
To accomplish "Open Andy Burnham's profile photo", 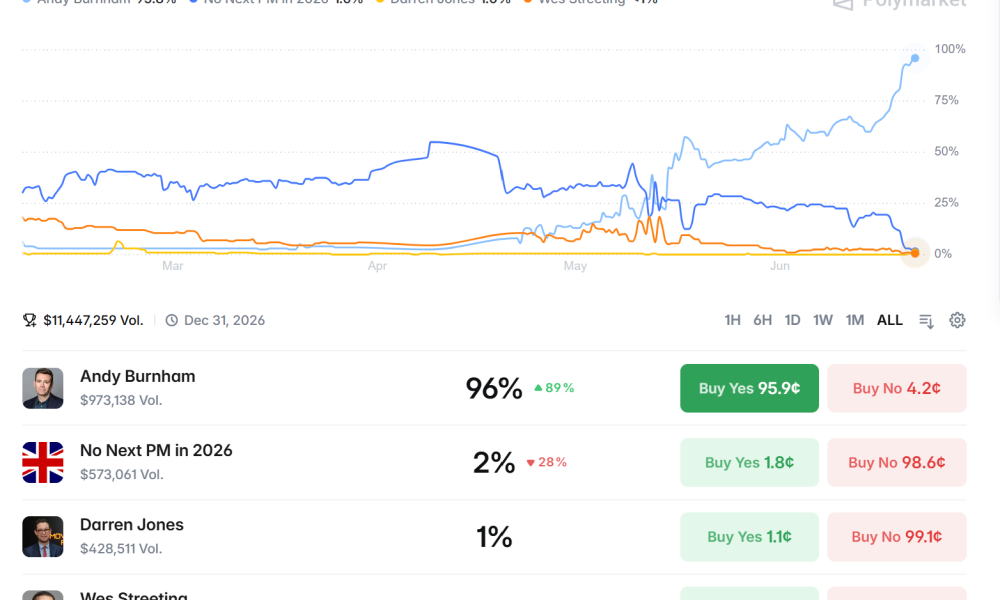I will pos(43,388).
